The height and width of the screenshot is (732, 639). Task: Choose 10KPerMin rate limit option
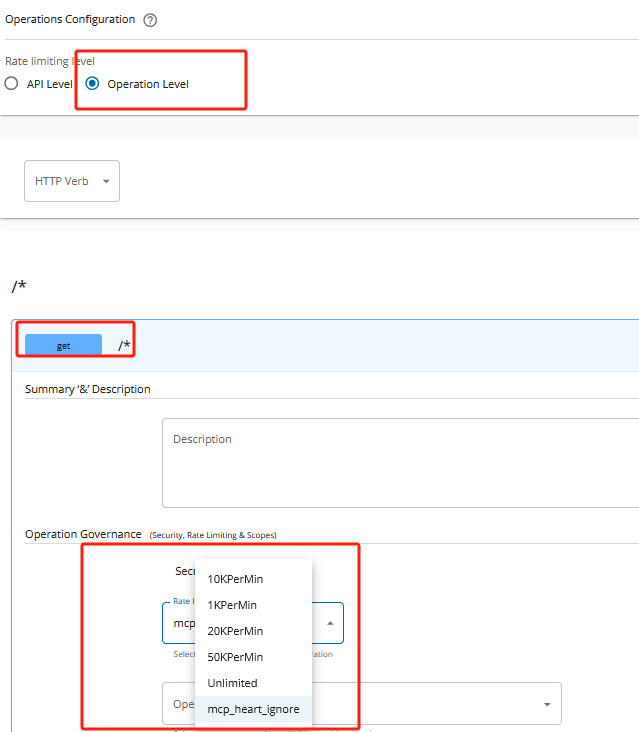coord(253,579)
